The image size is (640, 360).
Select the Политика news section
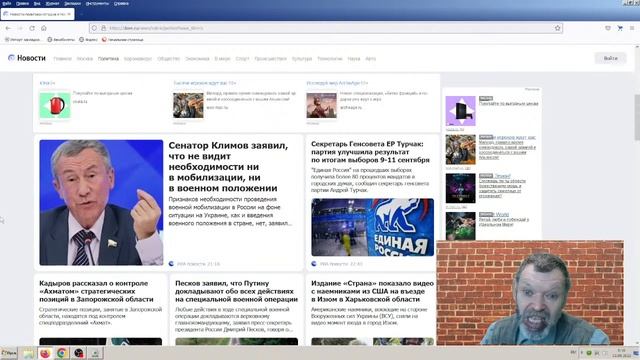coord(108,59)
